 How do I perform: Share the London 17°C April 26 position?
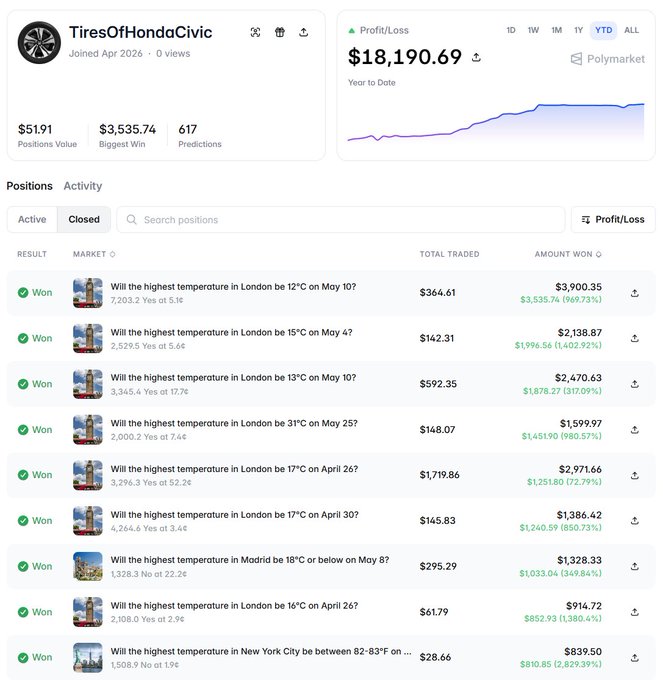[x=635, y=475]
